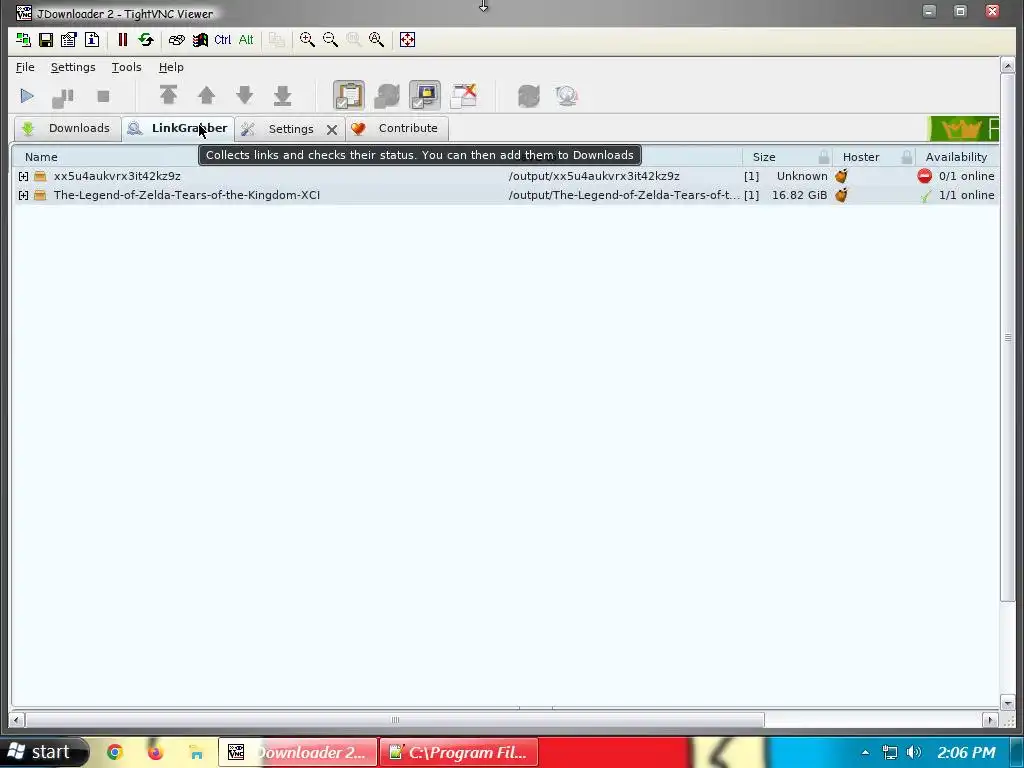Sort by the Size column header

tap(763, 157)
